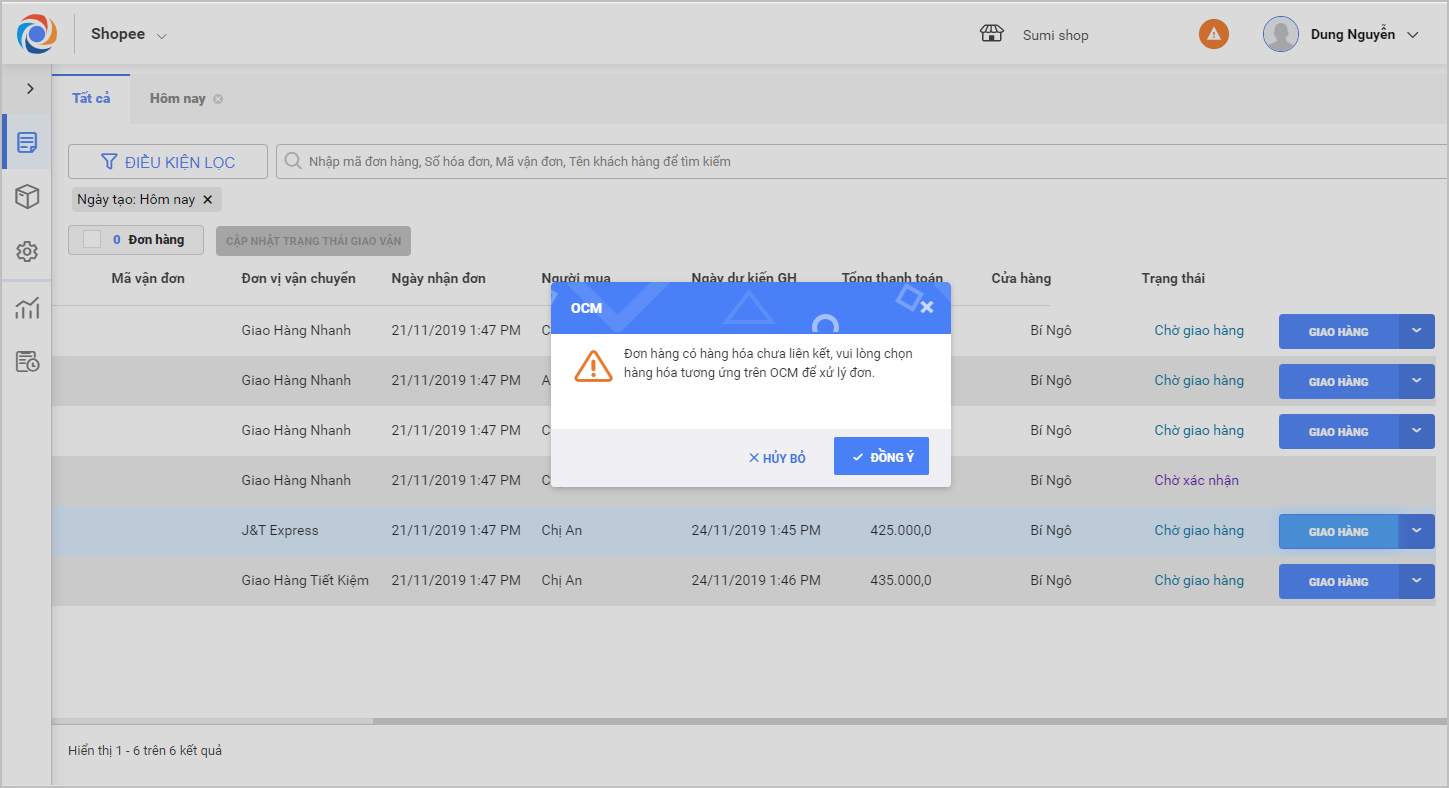This screenshot has width=1449, height=788.
Task: Open the reports chart sidebar icon
Action: click(27, 309)
